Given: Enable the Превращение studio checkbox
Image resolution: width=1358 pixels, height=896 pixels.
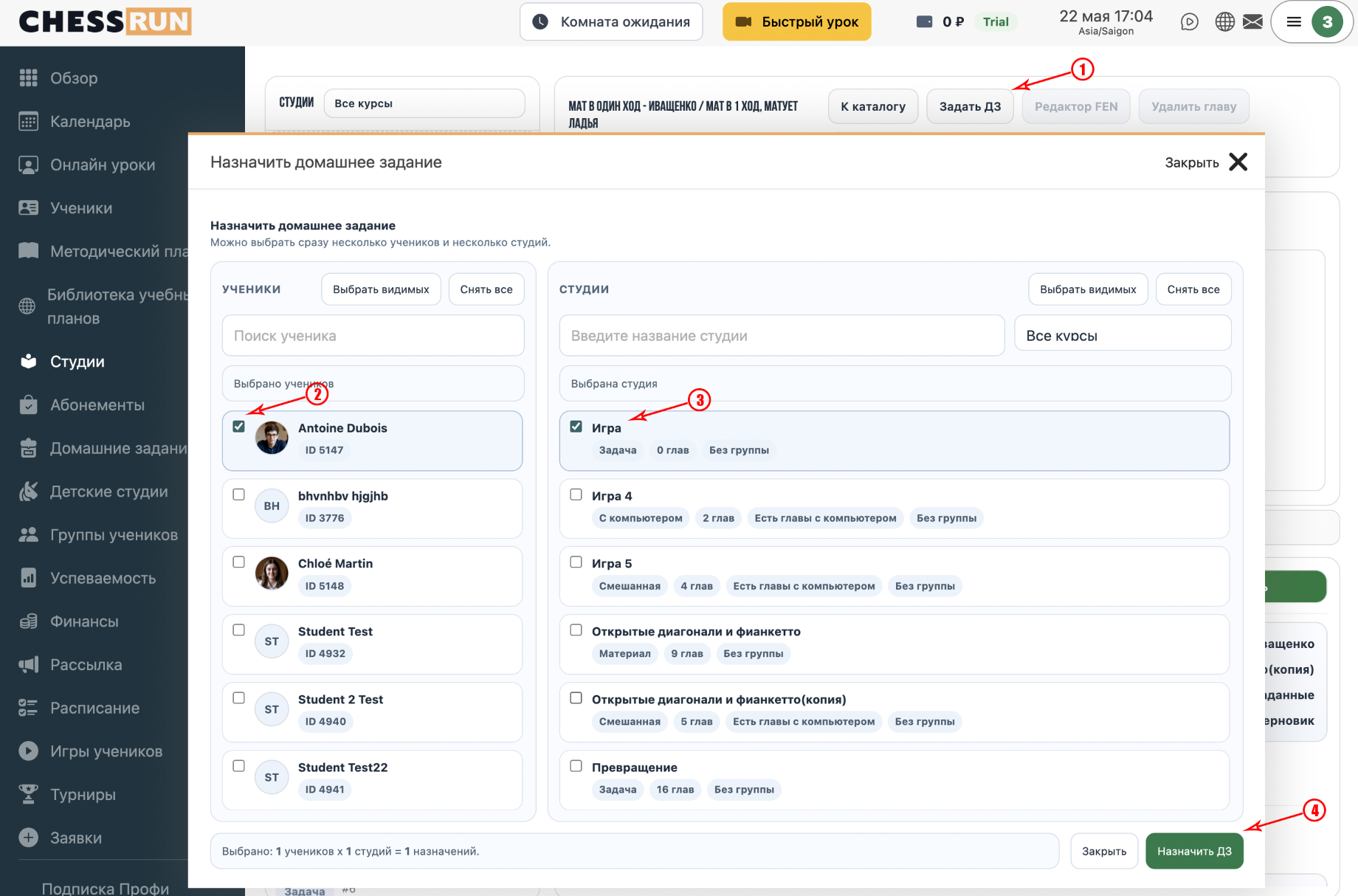Looking at the screenshot, I should click(576, 766).
